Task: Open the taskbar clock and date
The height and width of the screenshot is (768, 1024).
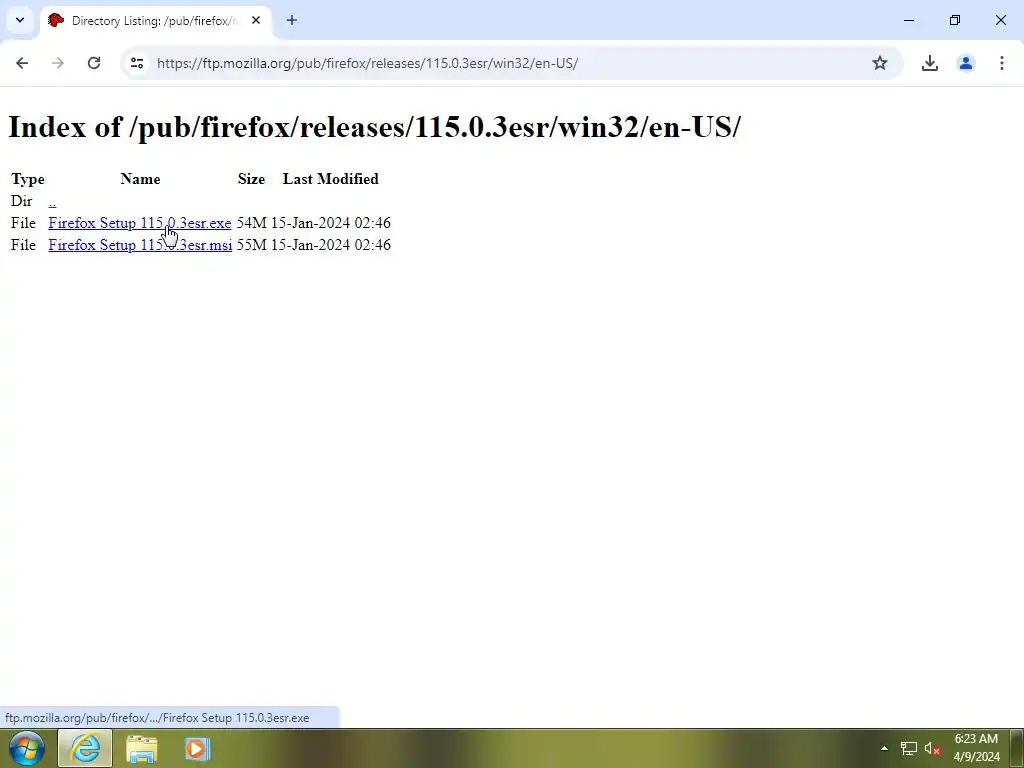Action: 976,748
